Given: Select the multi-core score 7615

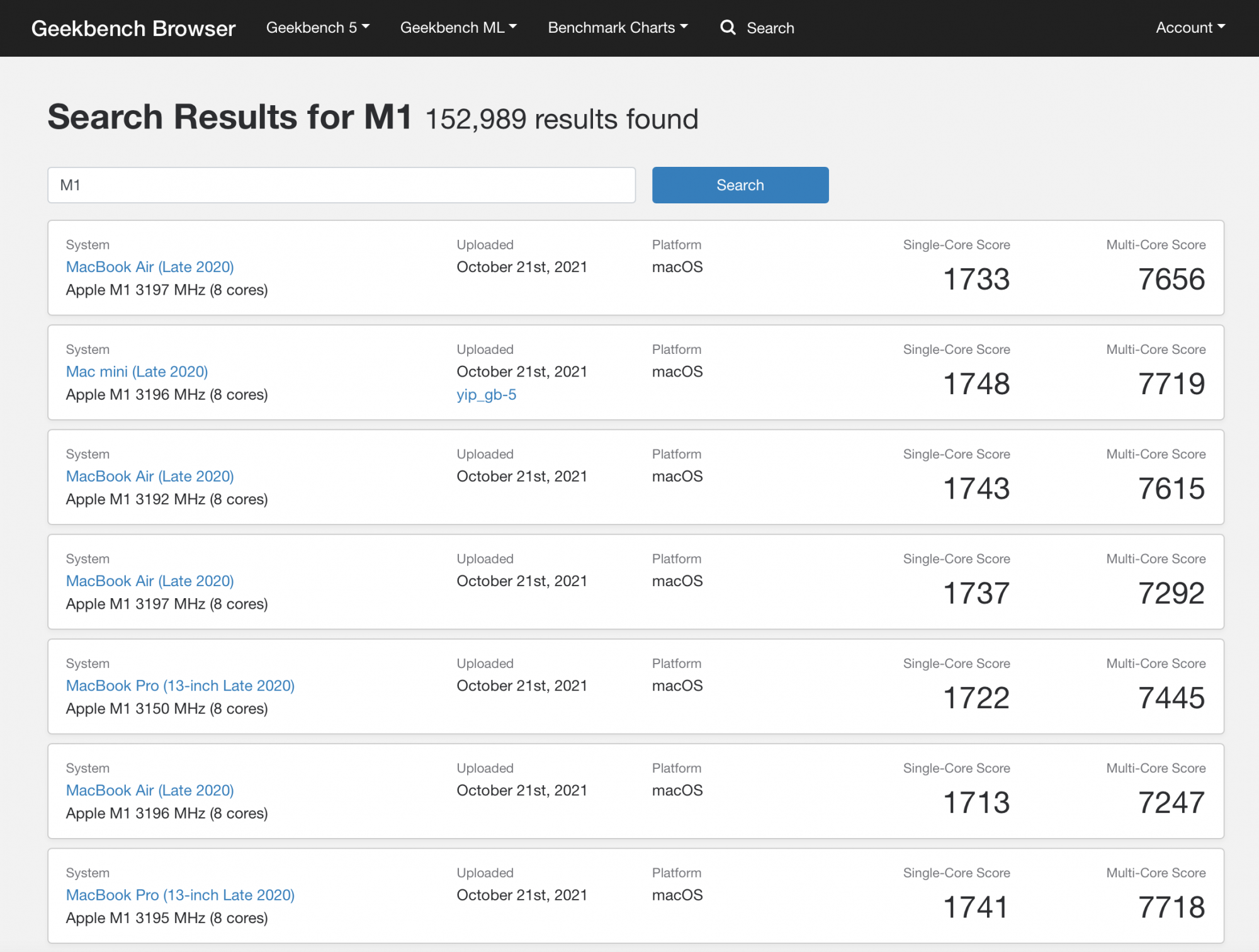Looking at the screenshot, I should [1171, 489].
